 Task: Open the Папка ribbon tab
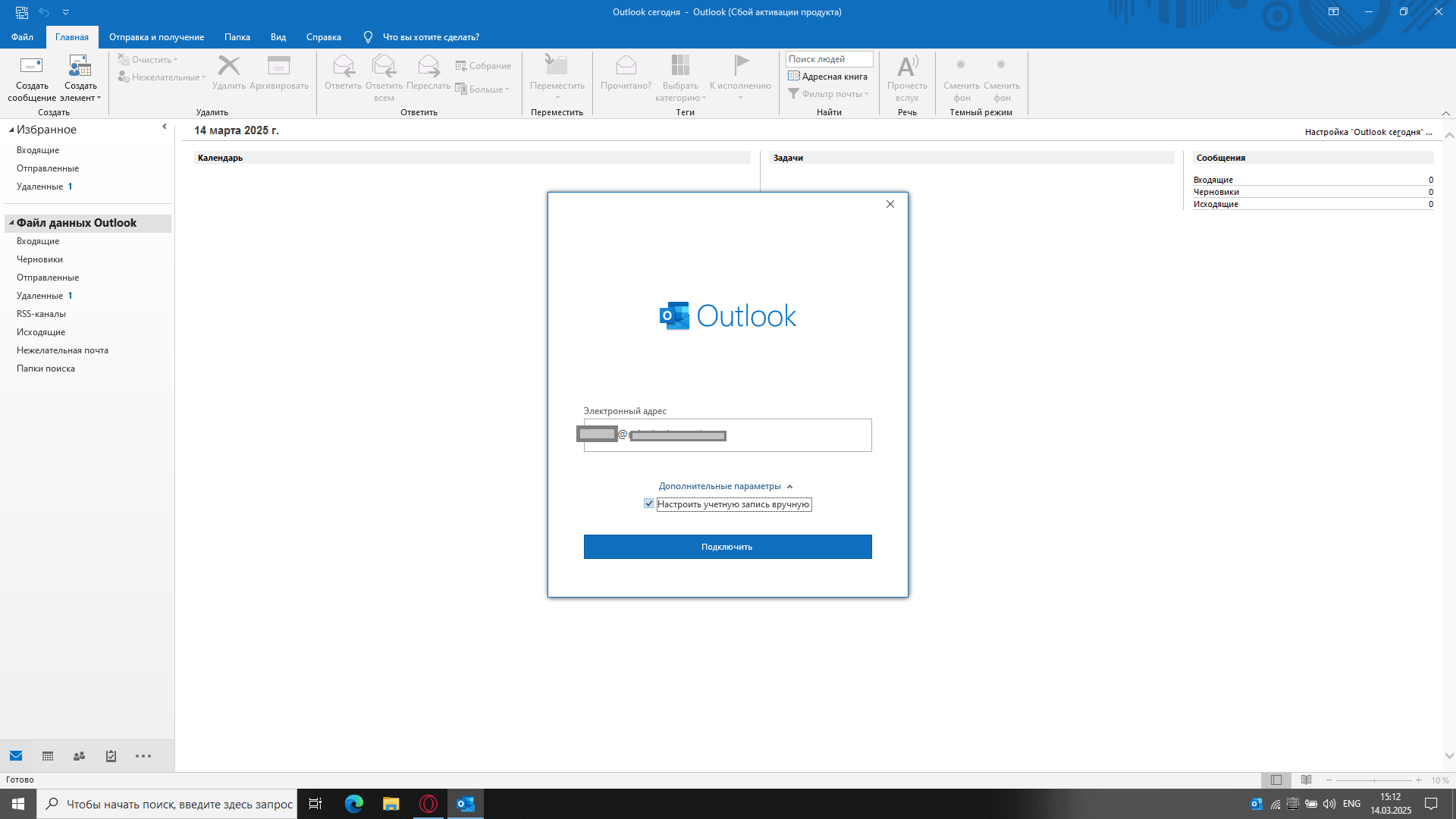tap(237, 37)
